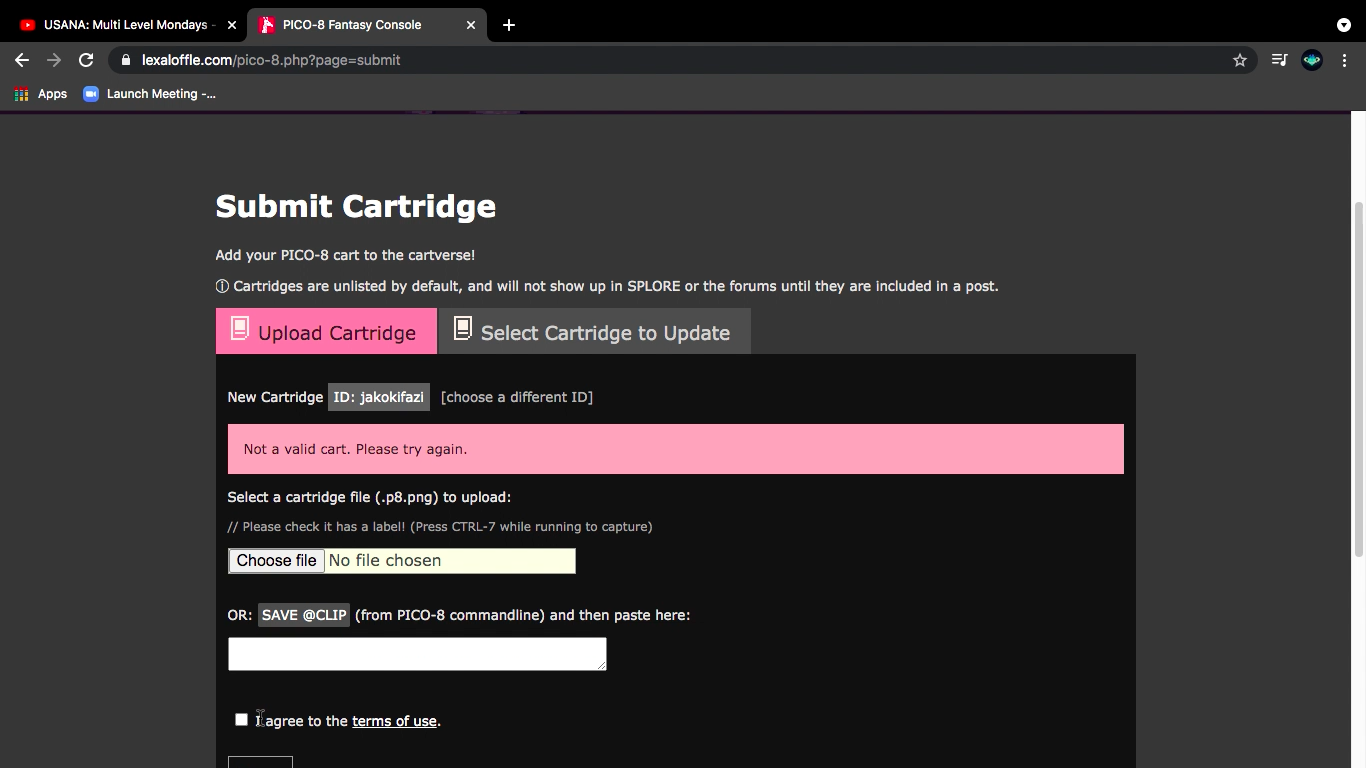The width and height of the screenshot is (1366, 768).
Task: Bookmark this page with the star icon
Action: (1240, 60)
